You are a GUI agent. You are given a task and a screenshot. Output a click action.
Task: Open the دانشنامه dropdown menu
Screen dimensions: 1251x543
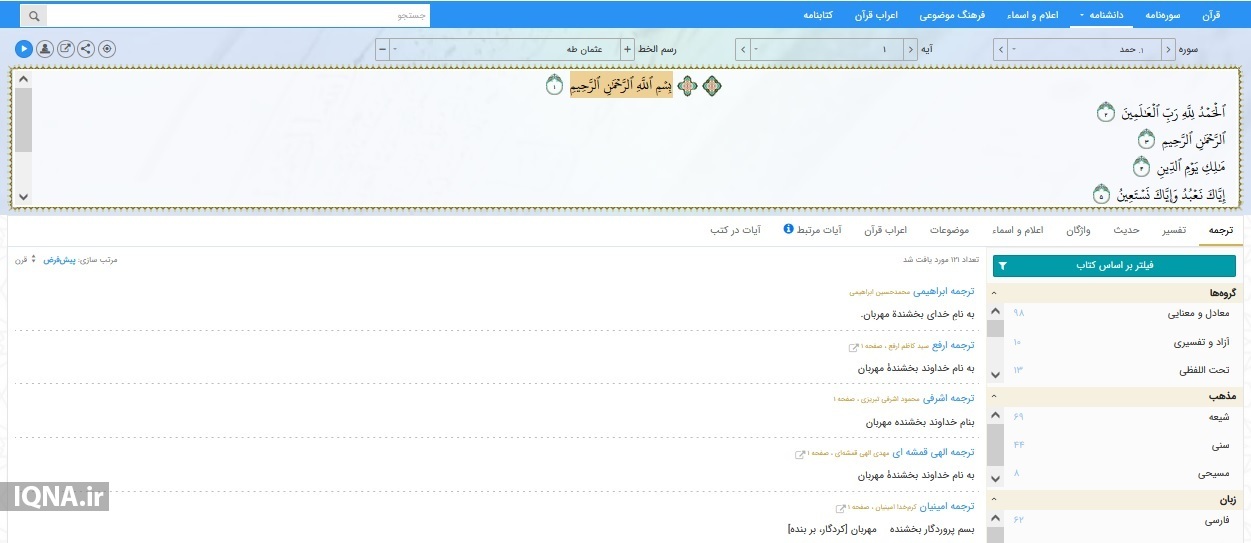1101,15
